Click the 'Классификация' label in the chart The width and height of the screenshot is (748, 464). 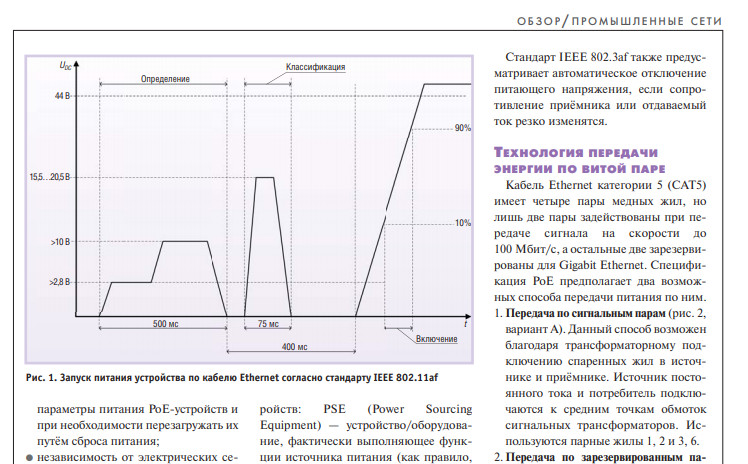tap(316, 68)
